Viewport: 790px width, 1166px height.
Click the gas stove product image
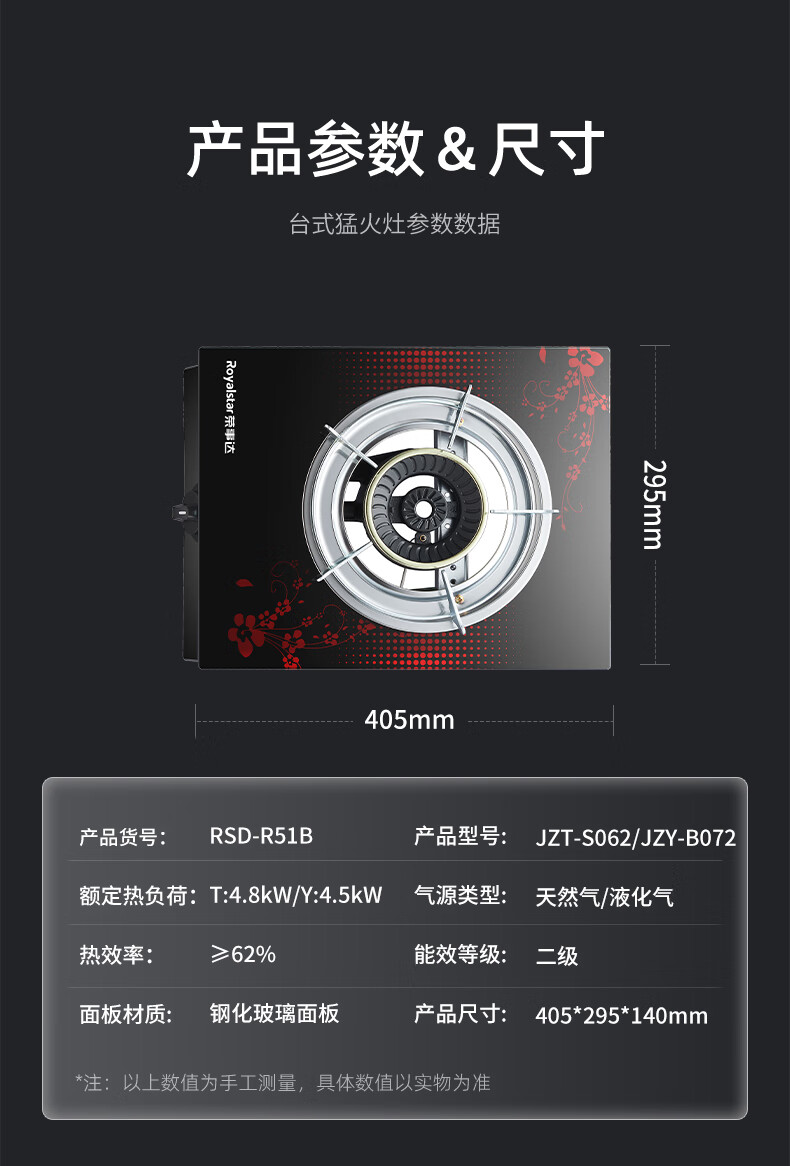coord(394,508)
